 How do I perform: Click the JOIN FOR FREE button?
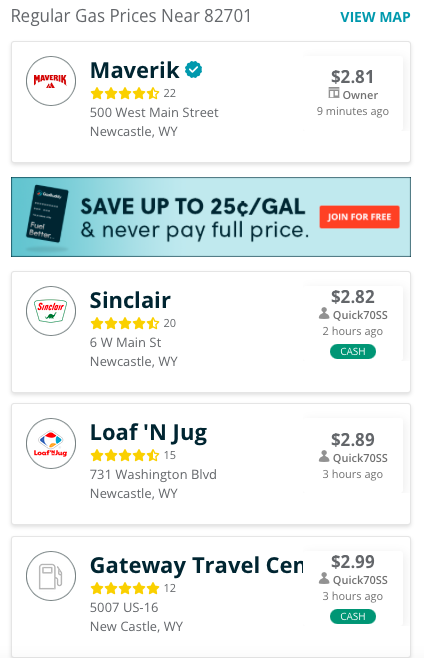pyautogui.click(x=359, y=217)
